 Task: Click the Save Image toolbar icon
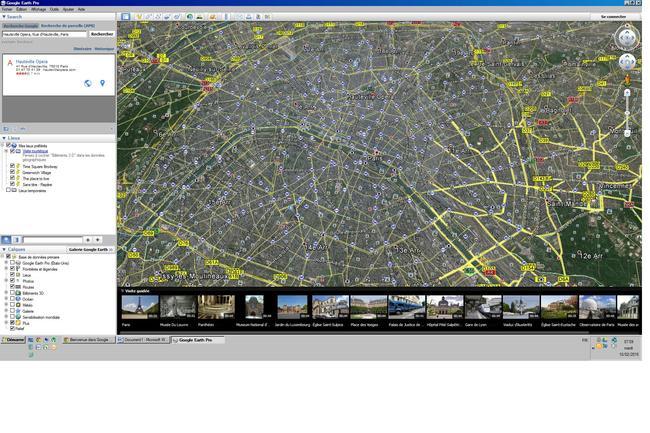258,17
